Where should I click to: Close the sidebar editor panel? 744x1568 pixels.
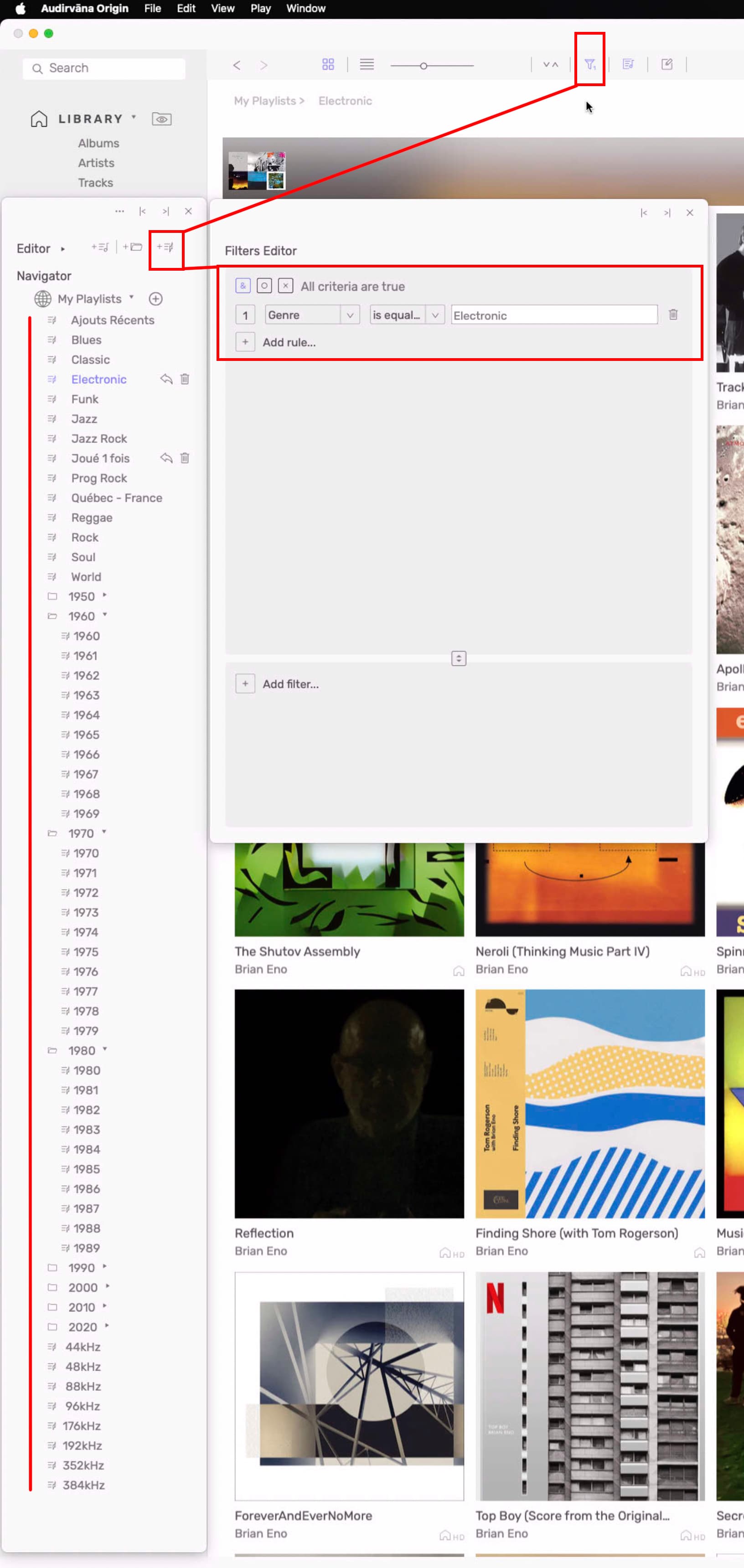coord(188,211)
